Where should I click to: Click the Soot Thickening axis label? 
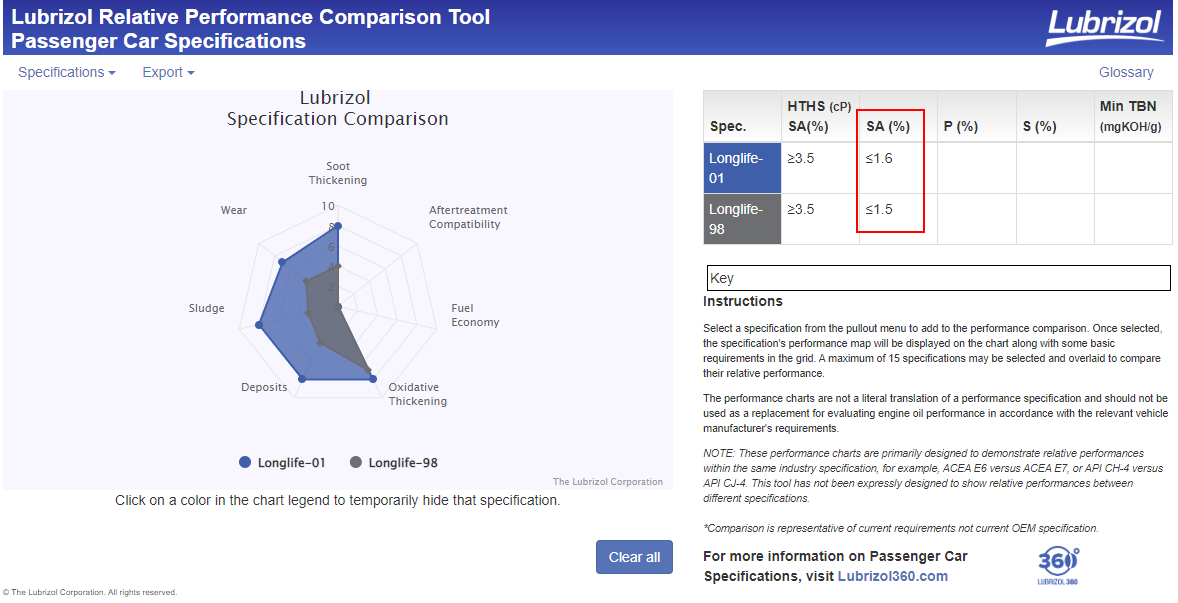[x=338, y=173]
